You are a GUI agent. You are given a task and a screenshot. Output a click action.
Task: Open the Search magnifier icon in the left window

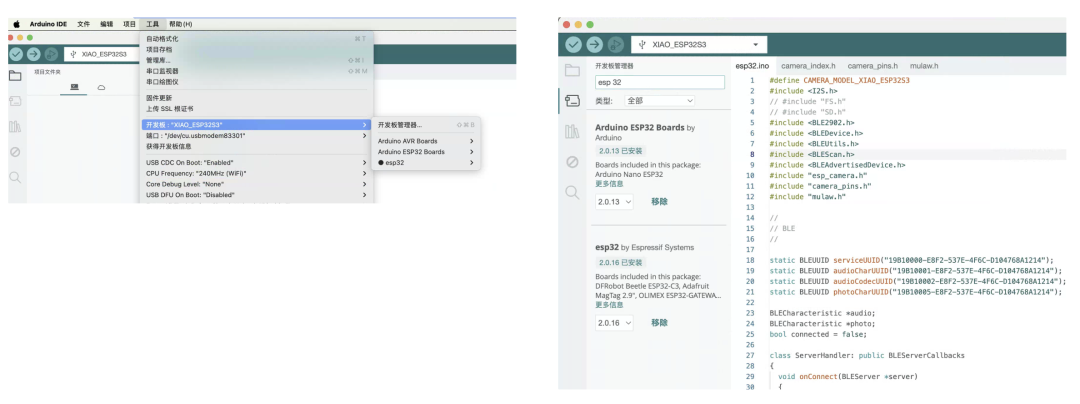(x=15, y=178)
